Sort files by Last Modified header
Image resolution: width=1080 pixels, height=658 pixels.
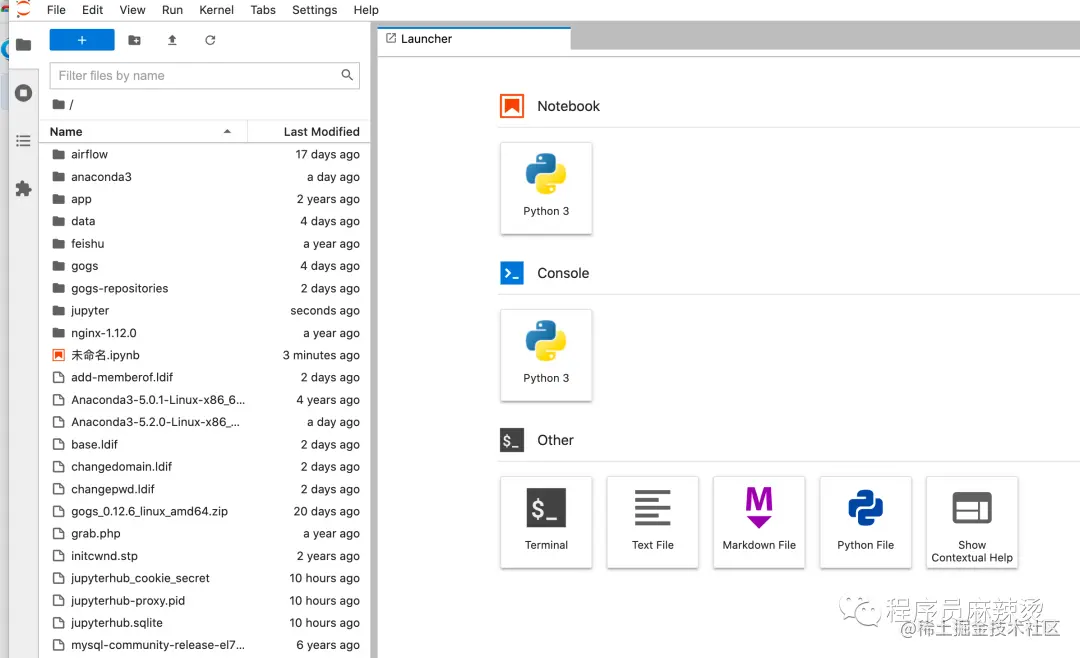309,132
